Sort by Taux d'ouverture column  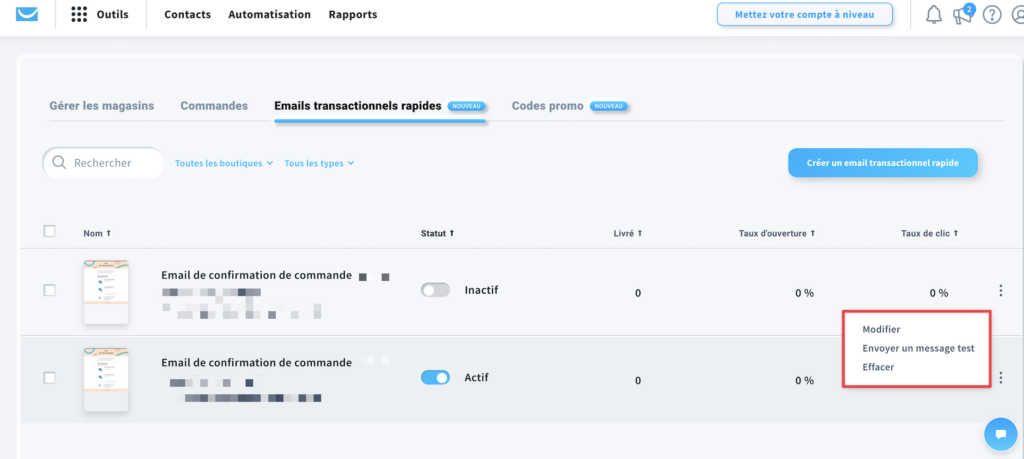click(777, 233)
